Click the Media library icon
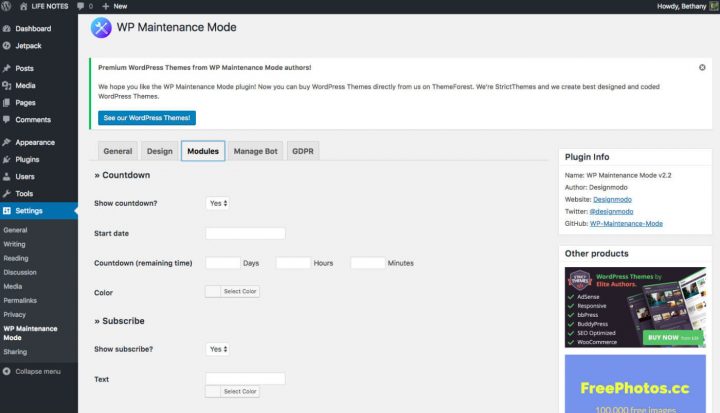Image resolution: width=720 pixels, height=413 pixels. (x=6, y=85)
